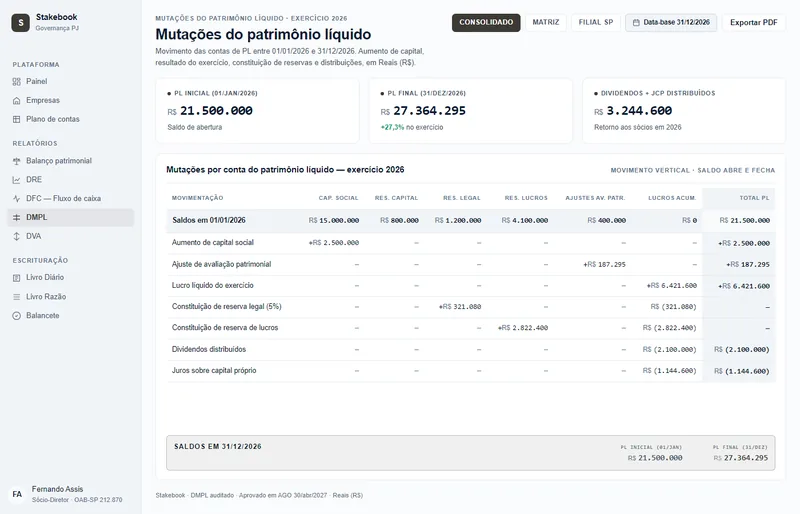Image resolution: width=800 pixels, height=514 pixels.
Task: Click the DMPL sidebar icon
Action: pyautogui.click(x=17, y=217)
